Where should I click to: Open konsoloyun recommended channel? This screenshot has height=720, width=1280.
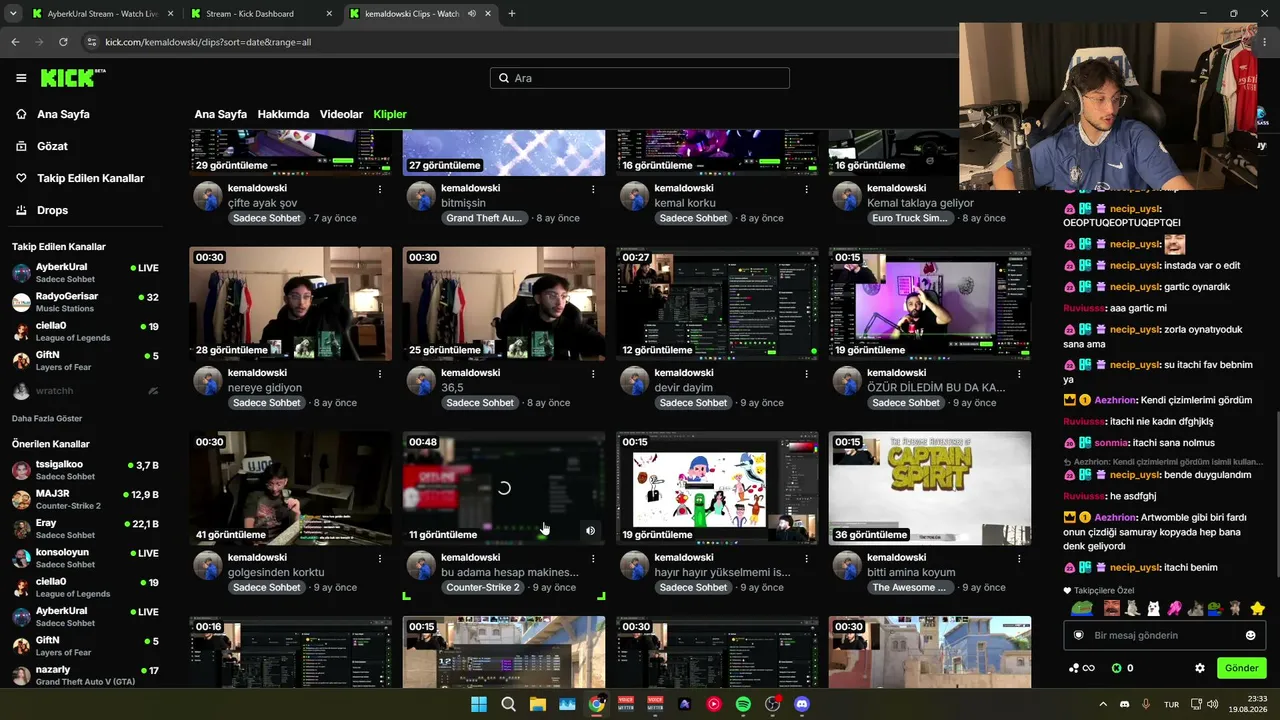point(85,558)
